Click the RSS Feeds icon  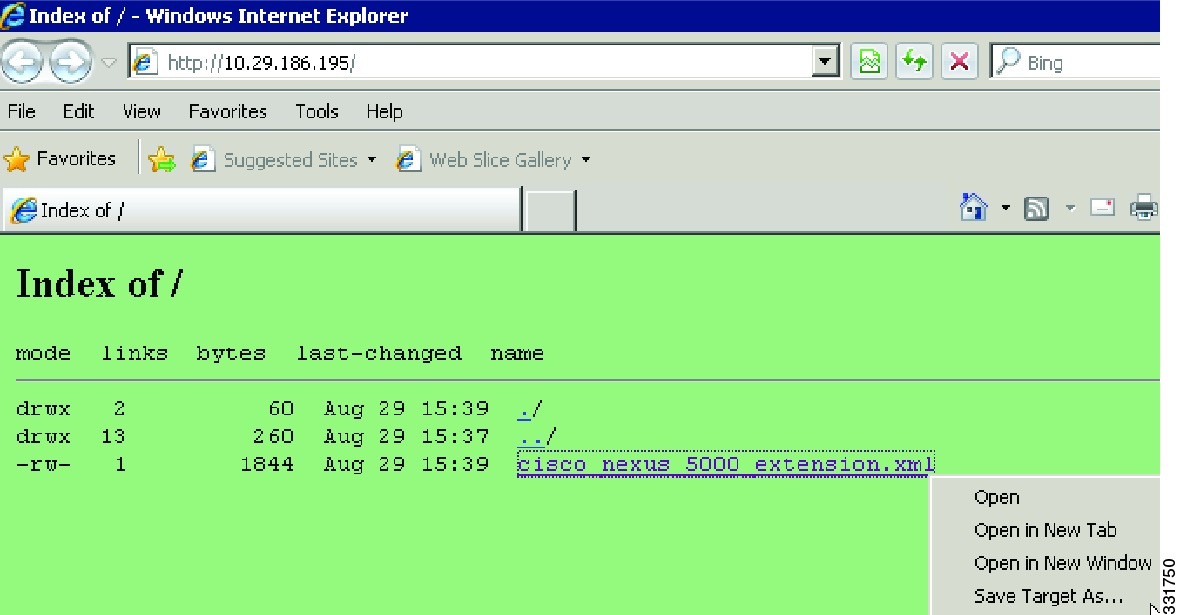(1036, 208)
